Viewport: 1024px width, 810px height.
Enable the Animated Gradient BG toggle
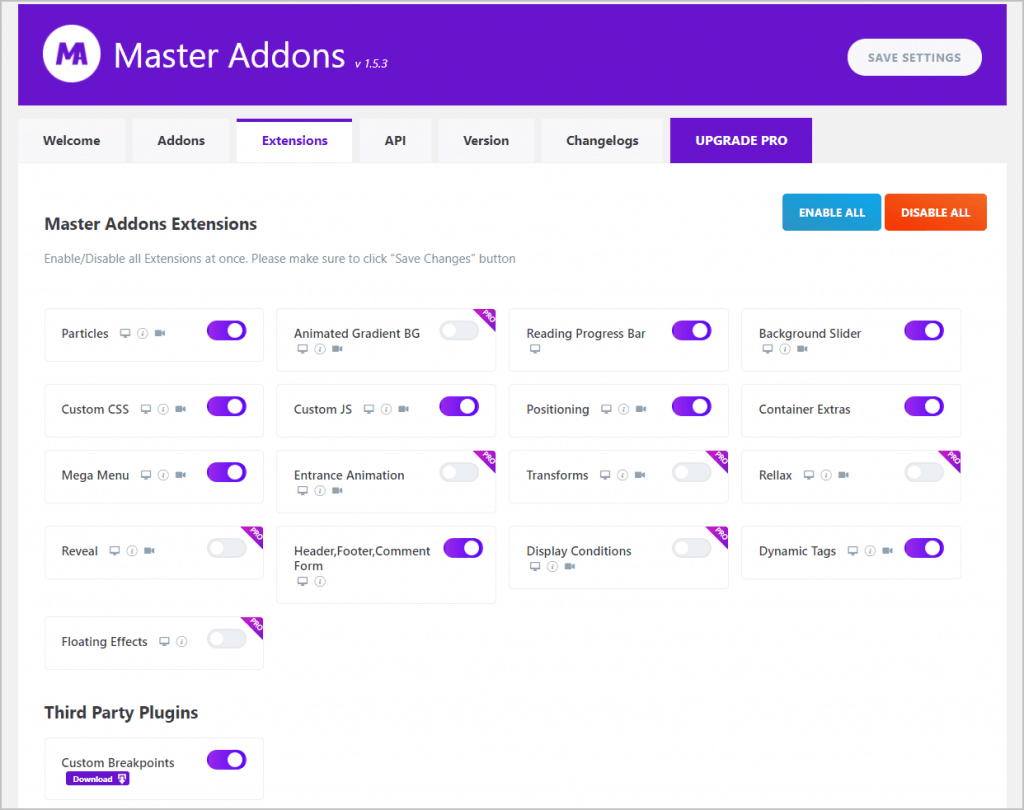tap(459, 331)
